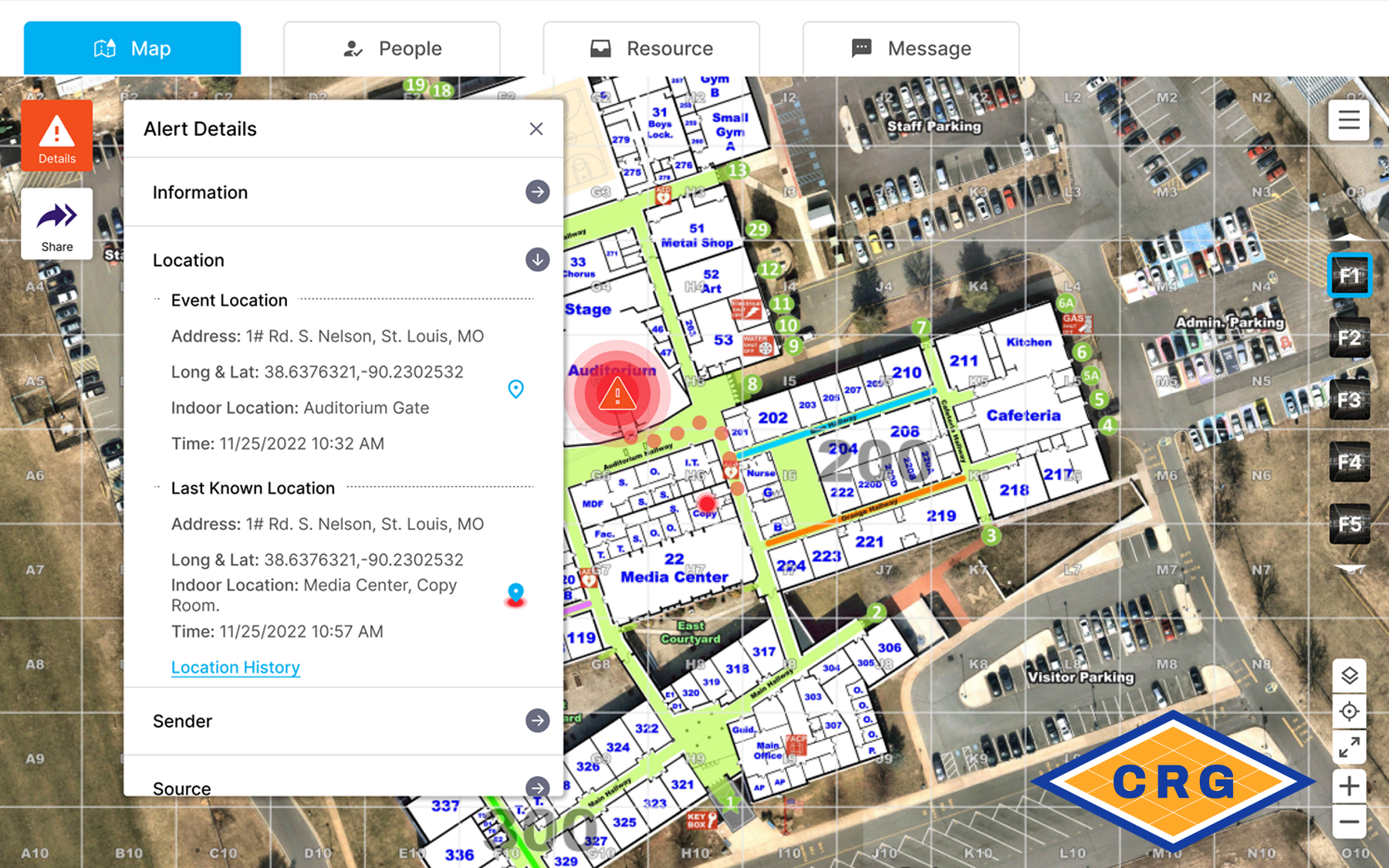Zoom out using the minus button
Screen dimensions: 1389x868
(x=1349, y=822)
